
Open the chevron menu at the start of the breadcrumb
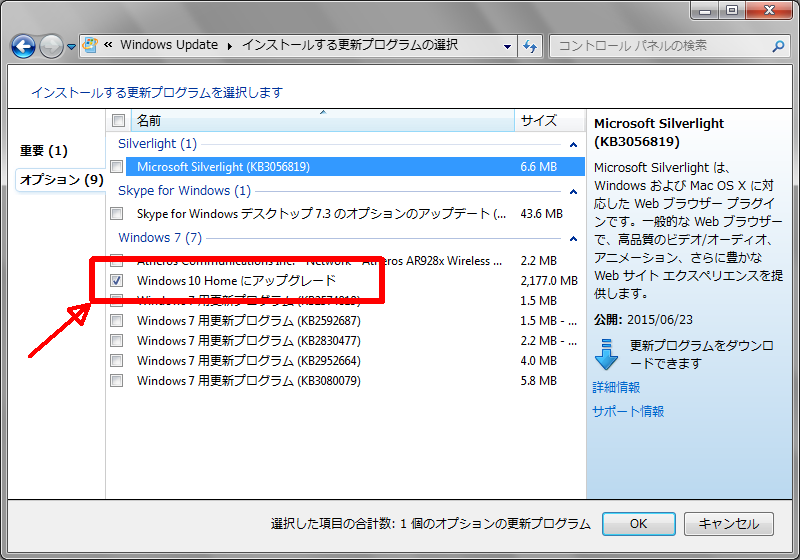(x=108, y=45)
